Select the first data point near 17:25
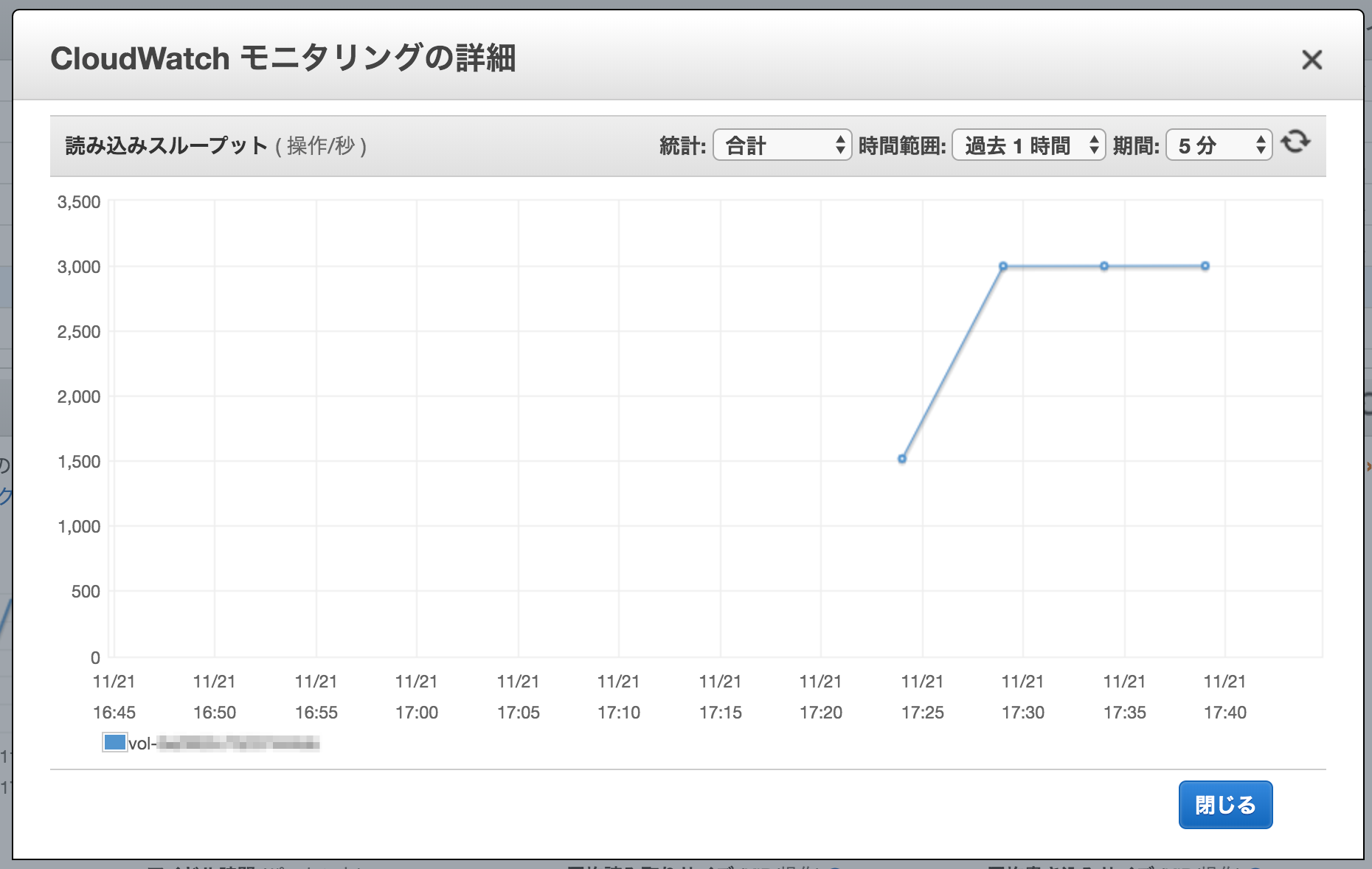Image resolution: width=1372 pixels, height=869 pixels. pyautogui.click(x=901, y=458)
